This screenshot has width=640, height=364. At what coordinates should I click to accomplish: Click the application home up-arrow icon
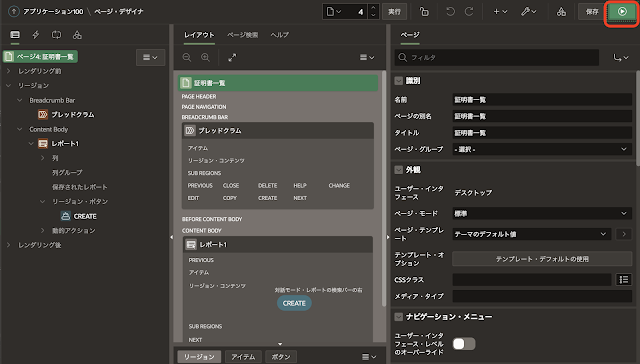pos(13,11)
